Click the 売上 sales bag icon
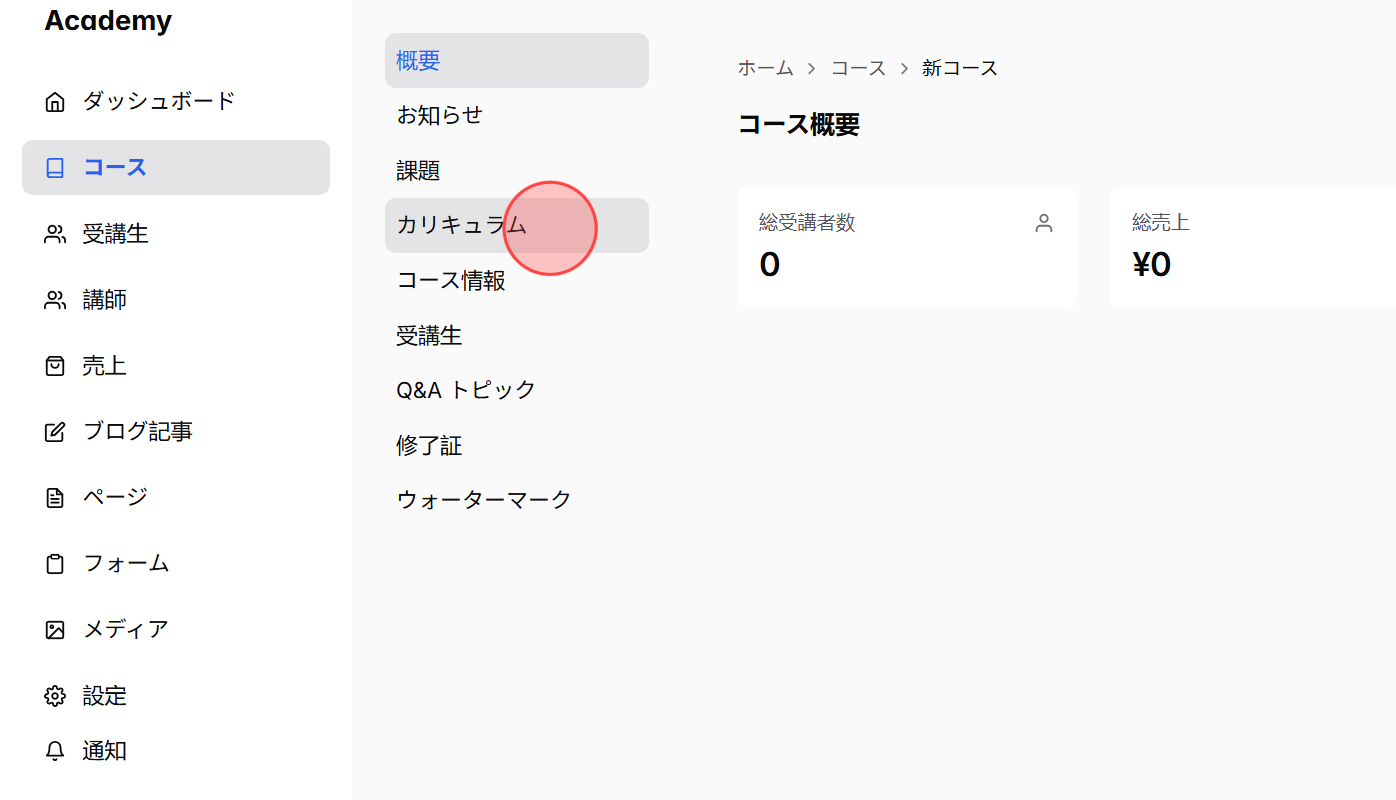Image resolution: width=1396 pixels, height=800 pixels. (55, 365)
